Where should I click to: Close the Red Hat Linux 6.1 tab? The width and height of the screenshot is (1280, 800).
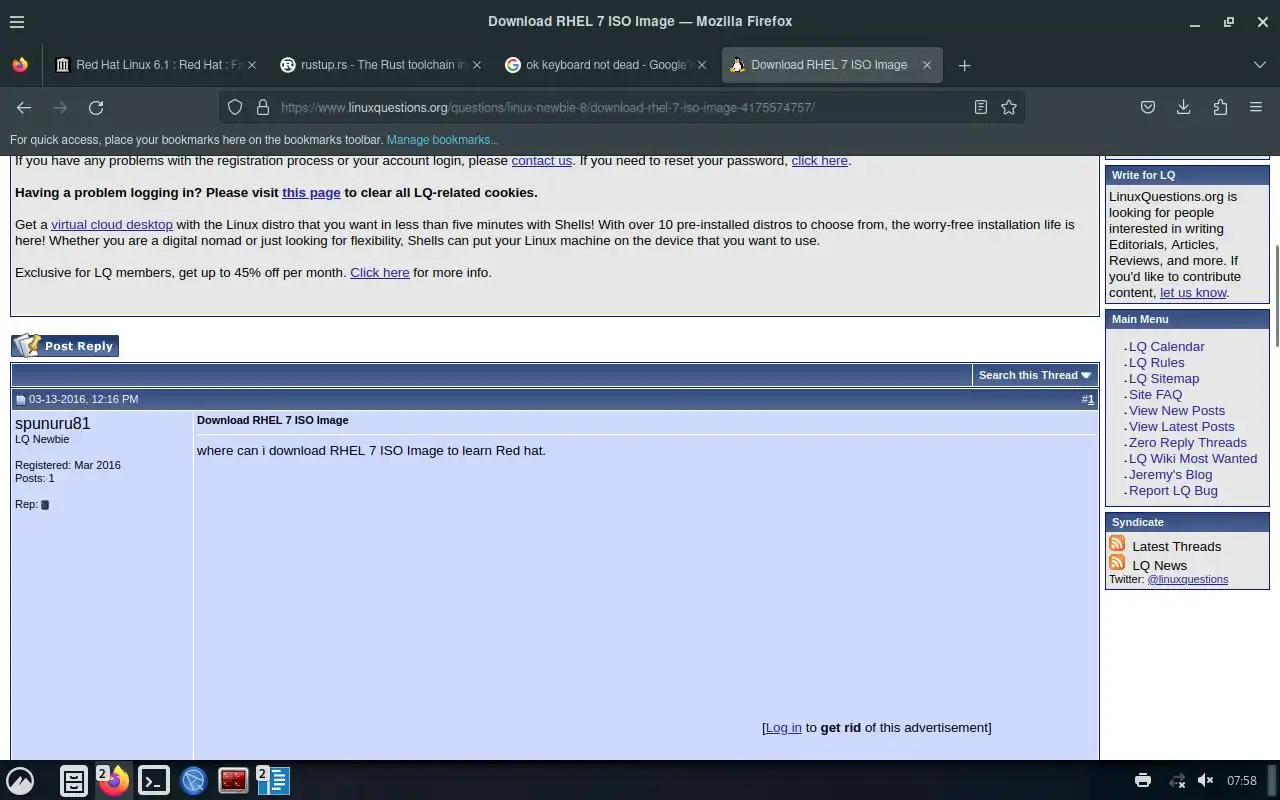[252, 65]
